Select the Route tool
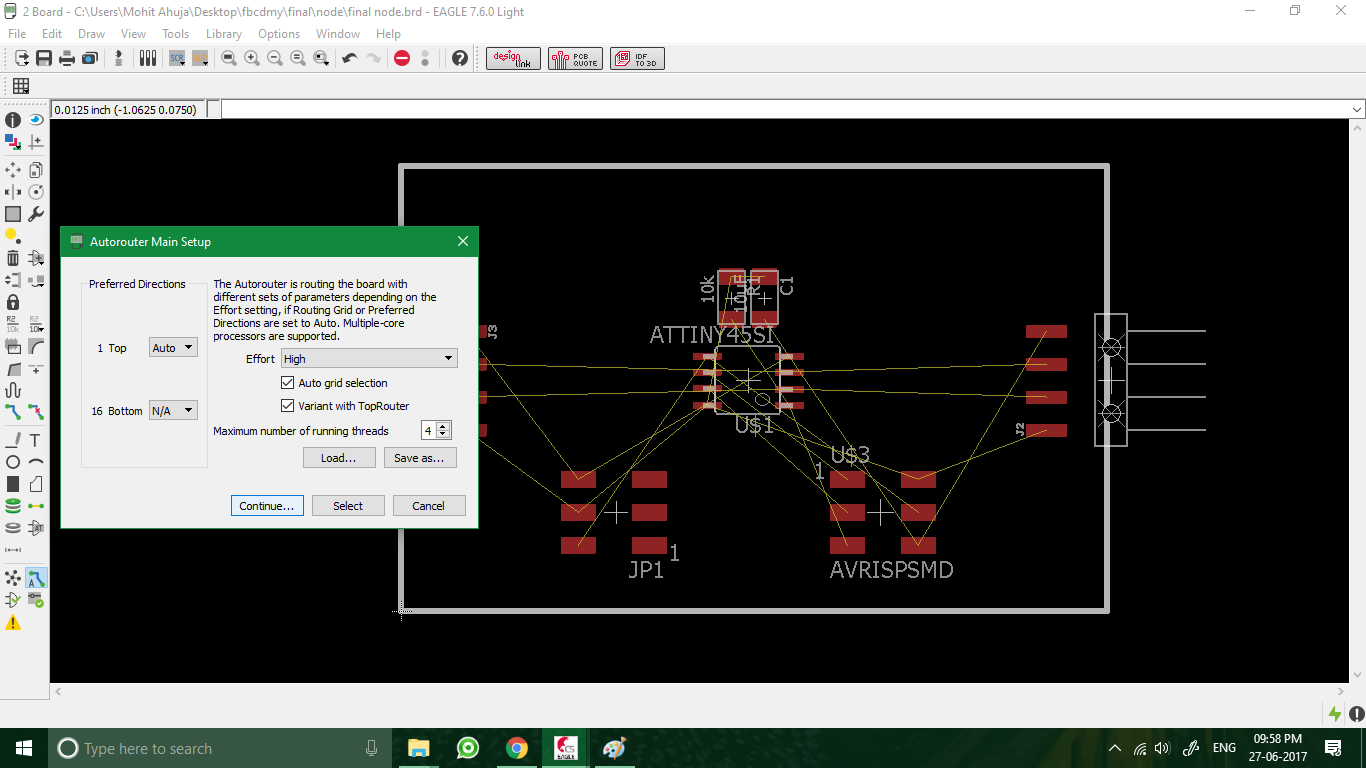The height and width of the screenshot is (768, 1366). point(13,411)
